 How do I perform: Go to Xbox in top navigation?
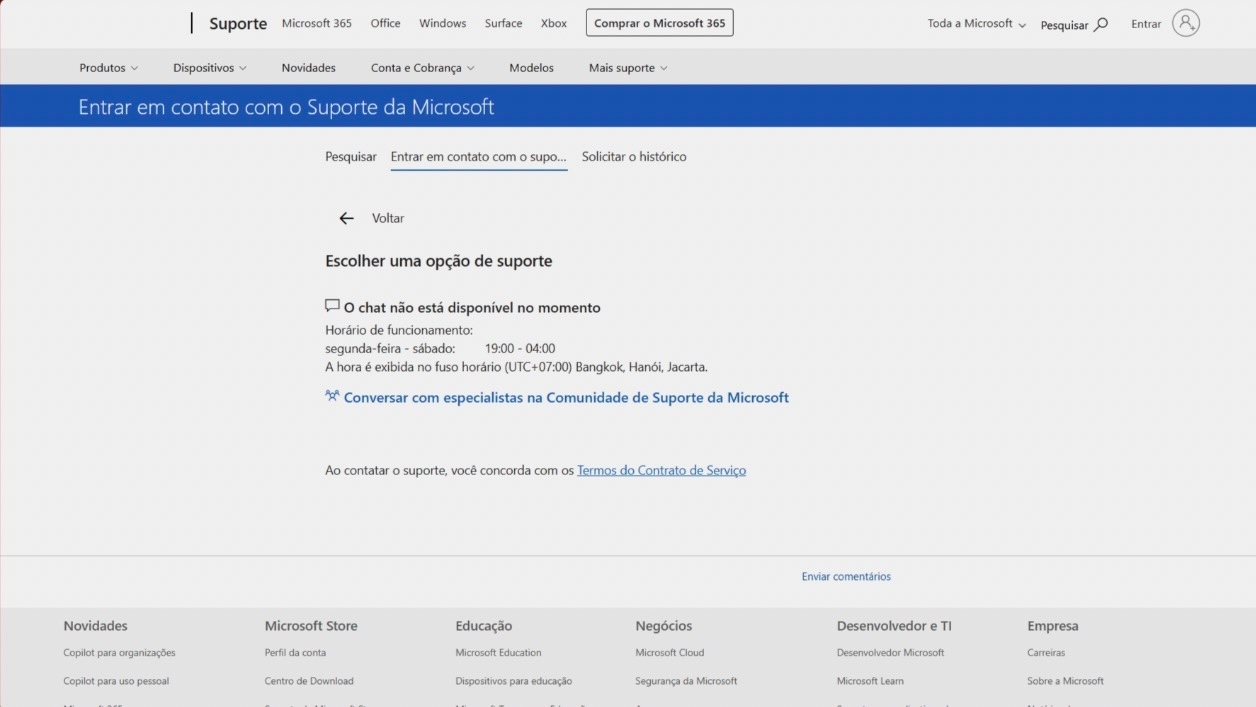pyautogui.click(x=554, y=23)
